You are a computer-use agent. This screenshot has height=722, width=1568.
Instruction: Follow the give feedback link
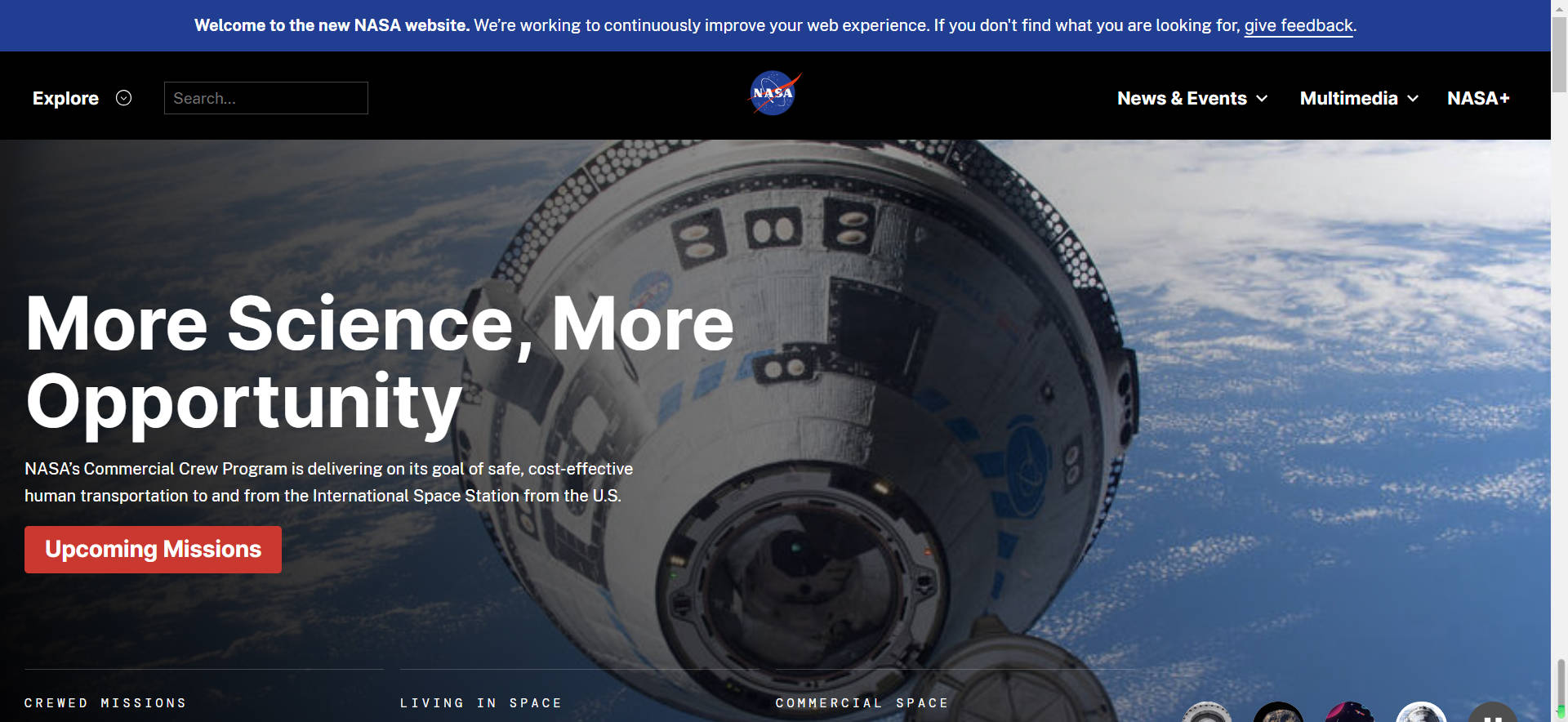point(1298,25)
